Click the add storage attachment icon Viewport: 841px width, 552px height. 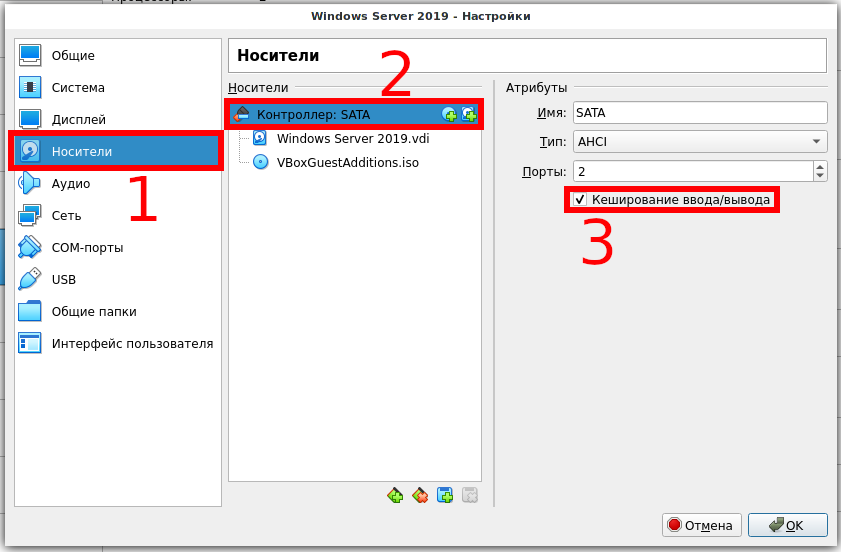pyautogui.click(x=445, y=495)
